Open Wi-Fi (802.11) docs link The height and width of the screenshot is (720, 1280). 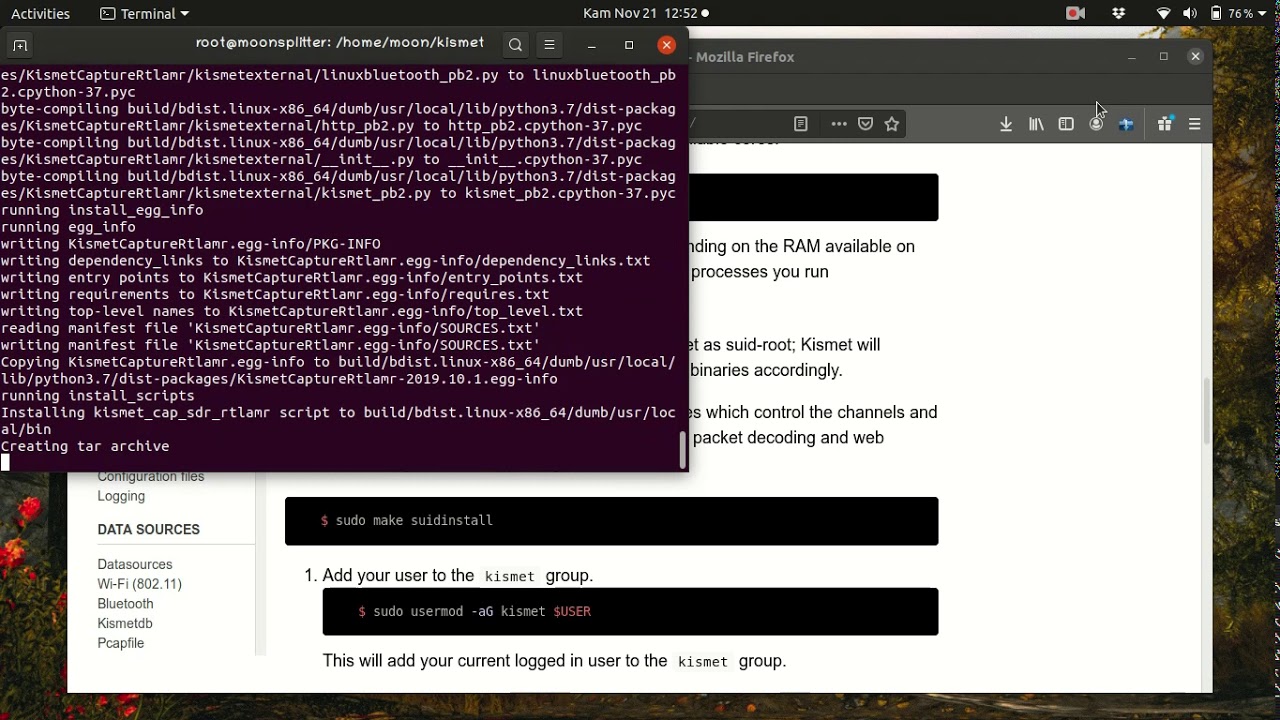[x=139, y=584]
